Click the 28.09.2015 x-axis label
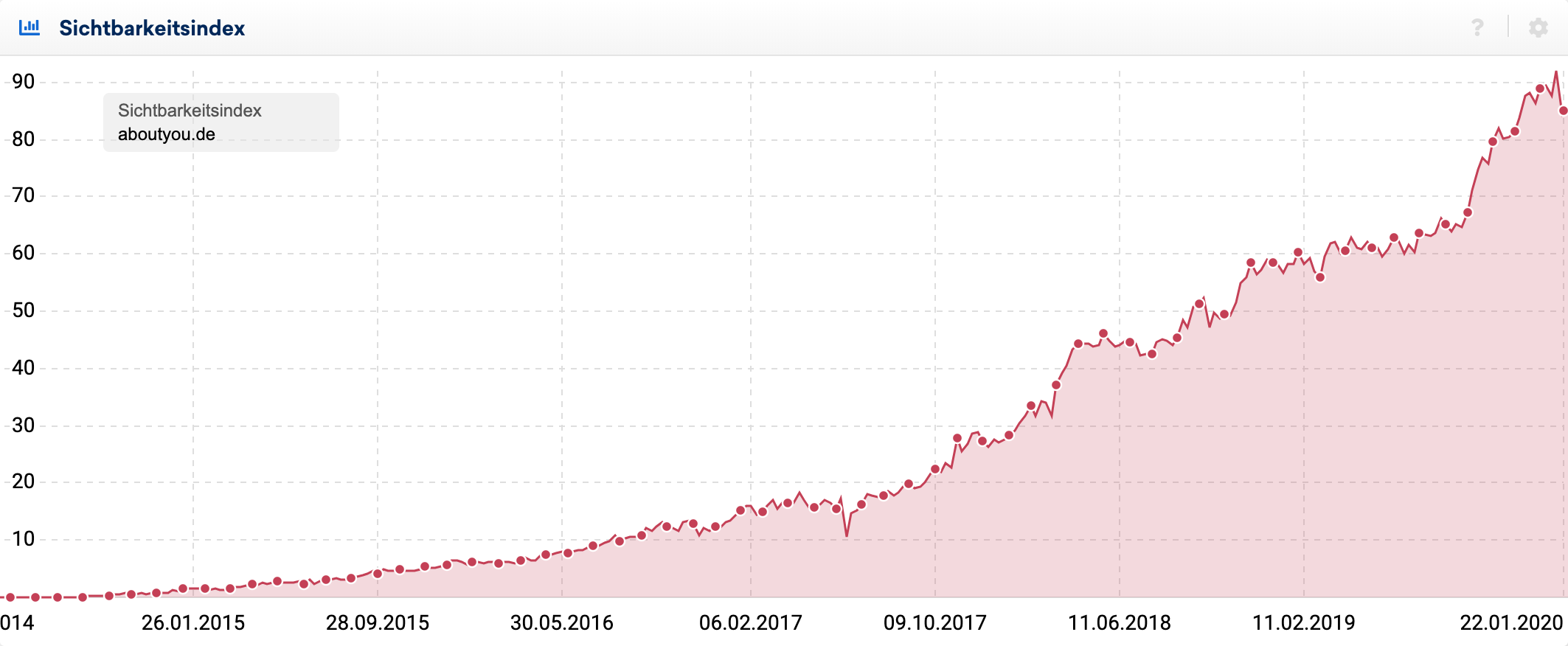This screenshot has width=1568, height=646. [x=378, y=623]
